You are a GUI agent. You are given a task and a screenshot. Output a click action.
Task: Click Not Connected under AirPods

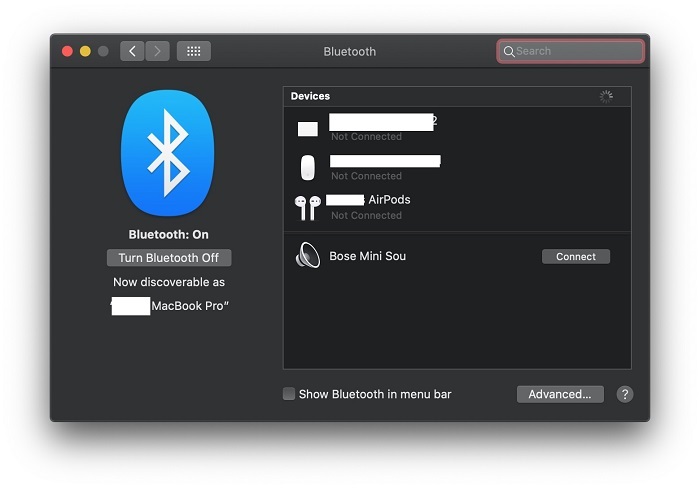pos(366,215)
